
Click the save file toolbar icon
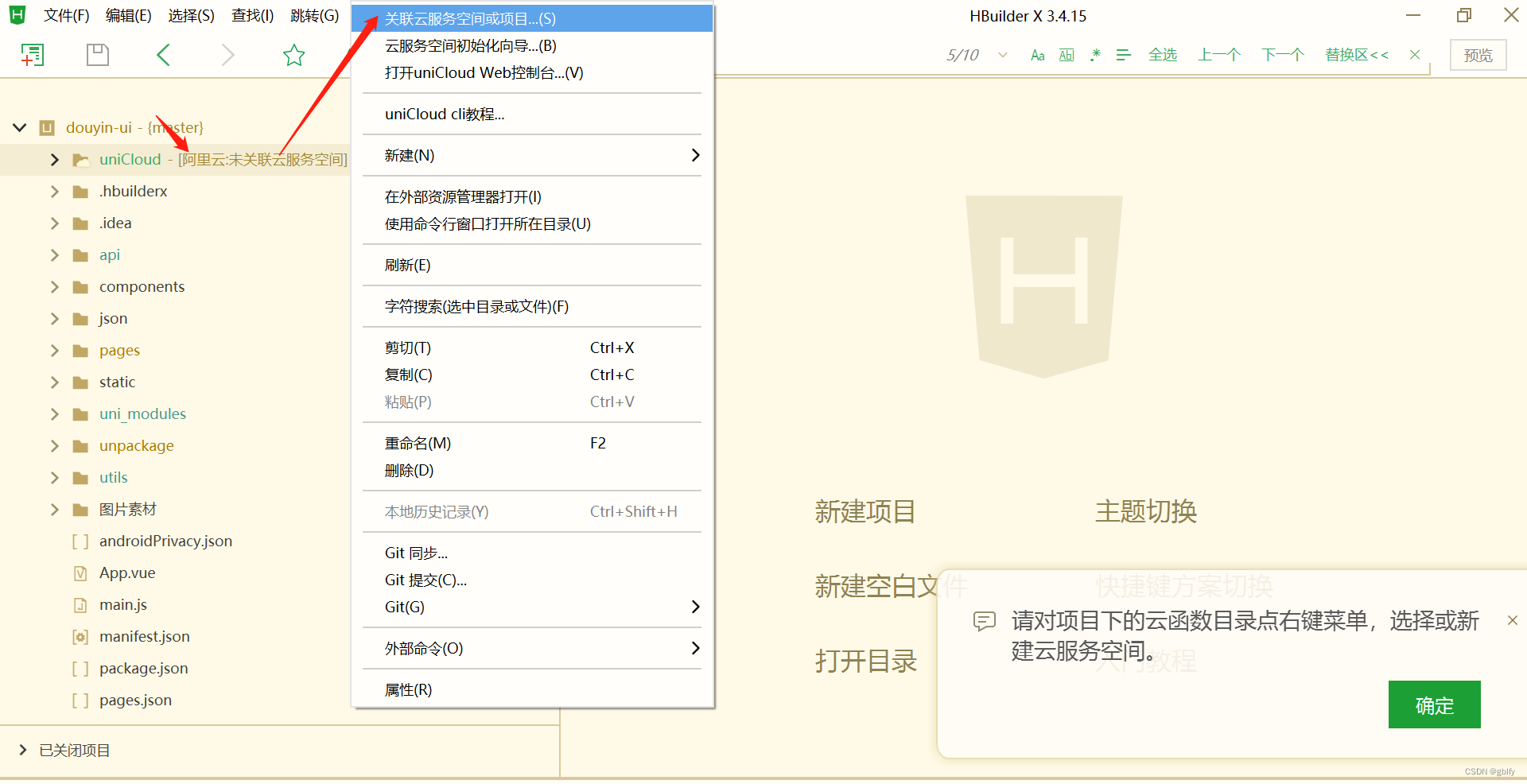click(97, 55)
